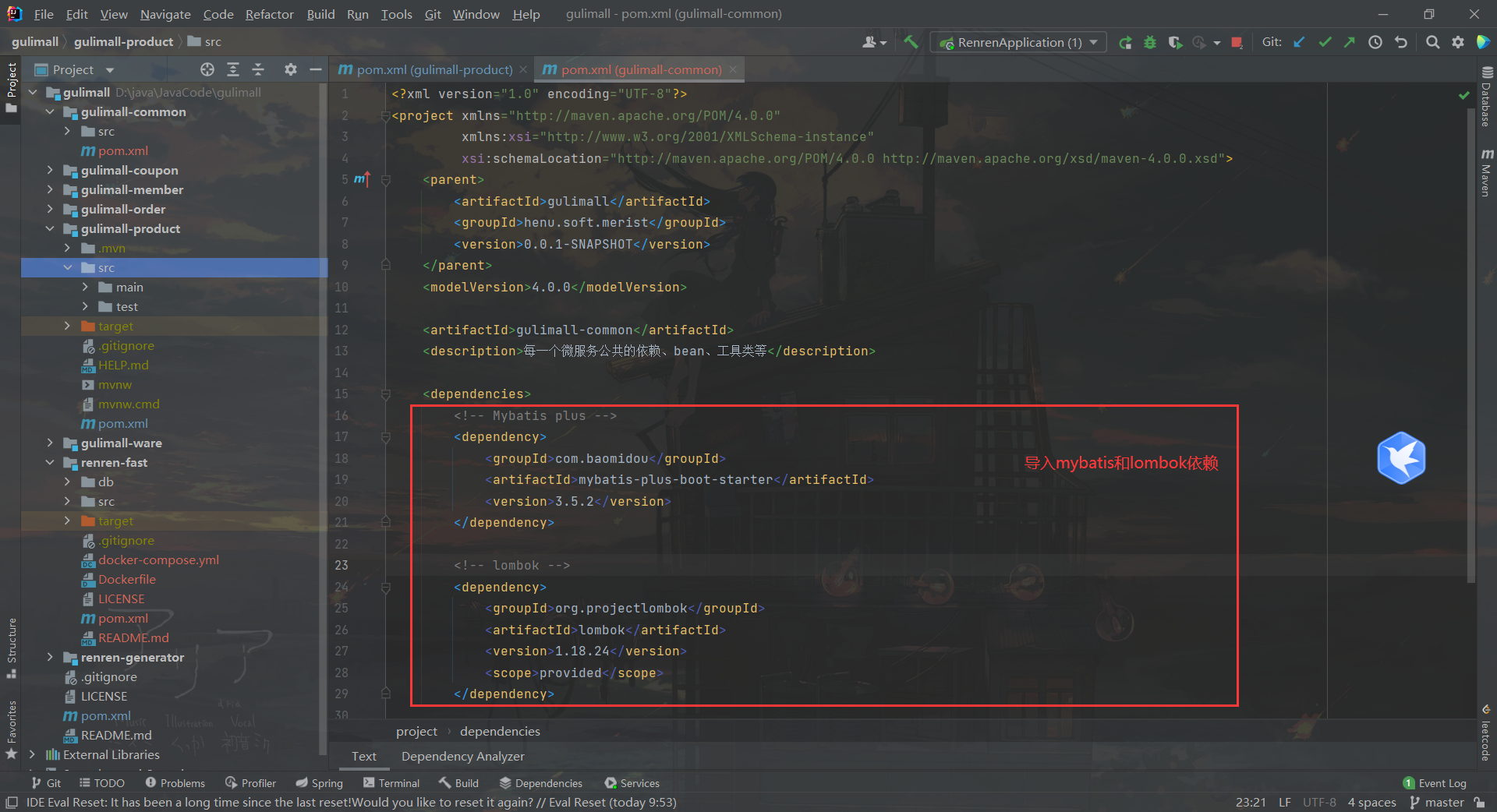The height and width of the screenshot is (812, 1497).
Task: Open the Structure tool window on left sidebar
Action: click(x=11, y=647)
